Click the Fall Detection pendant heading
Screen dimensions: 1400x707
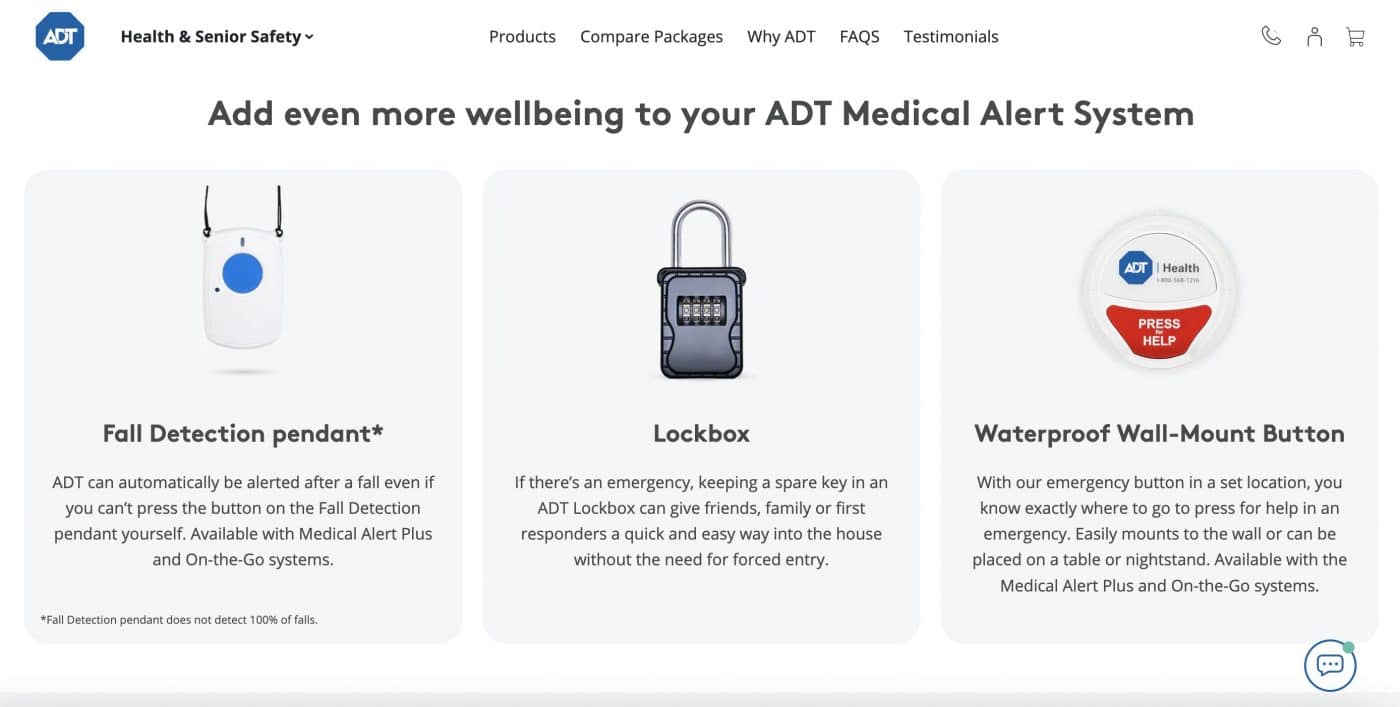coord(242,433)
